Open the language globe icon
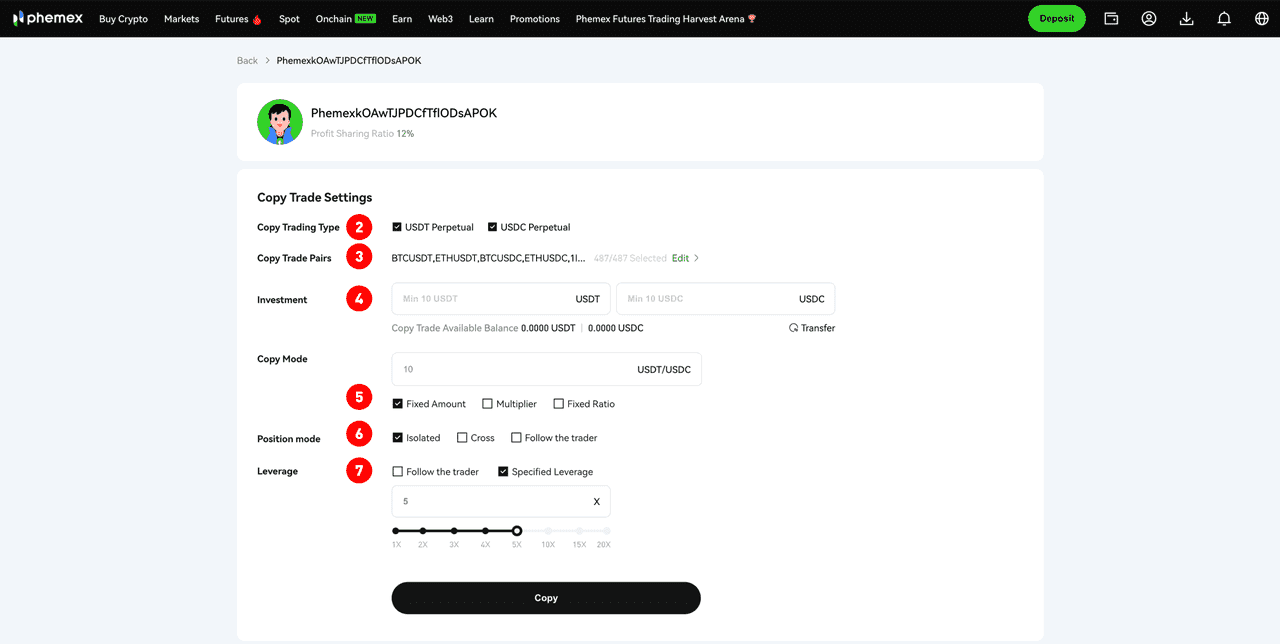The width and height of the screenshot is (1280, 644). (1261, 19)
